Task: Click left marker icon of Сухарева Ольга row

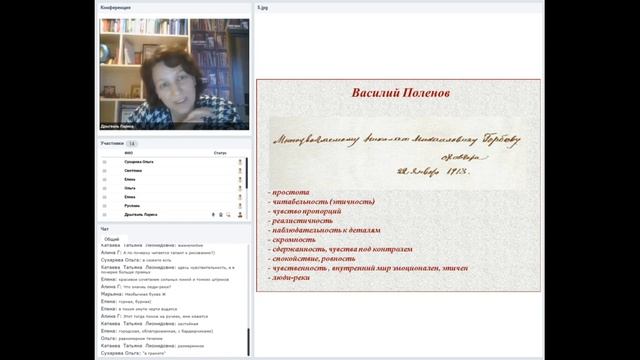Action: (x=104, y=162)
